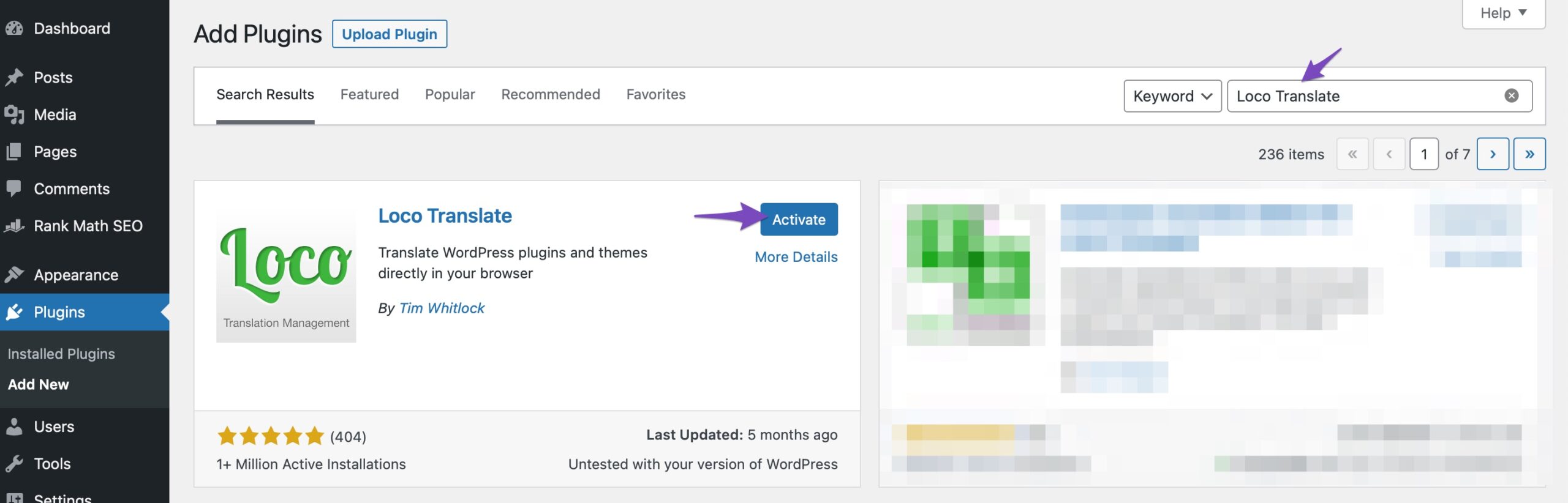Open the Loco Translate logo thumbnail
1568x503 pixels.
tap(286, 273)
